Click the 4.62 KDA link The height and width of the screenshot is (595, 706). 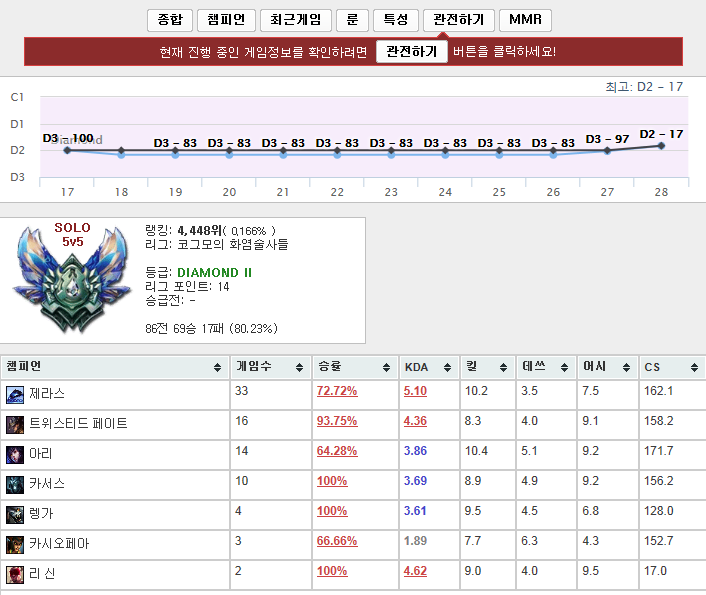coord(415,571)
